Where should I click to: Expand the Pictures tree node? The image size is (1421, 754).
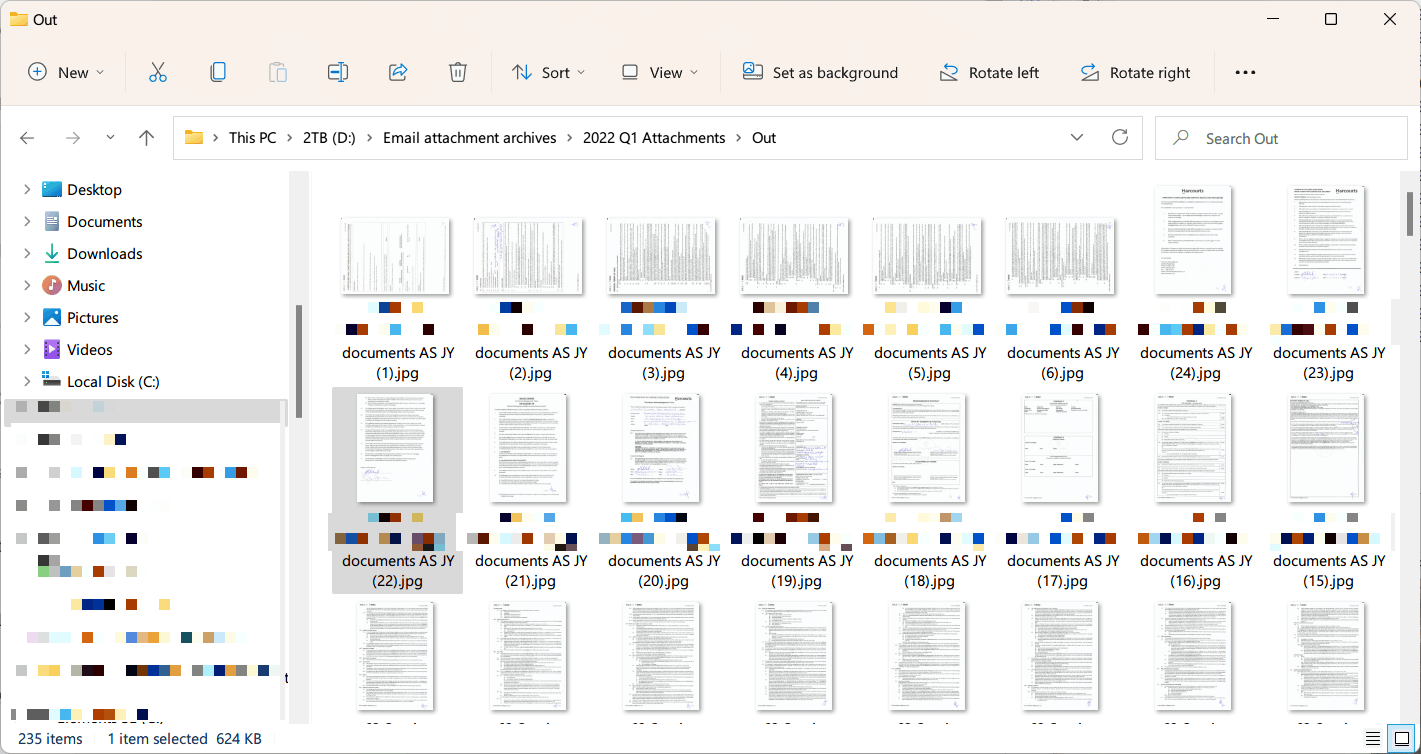(27, 318)
